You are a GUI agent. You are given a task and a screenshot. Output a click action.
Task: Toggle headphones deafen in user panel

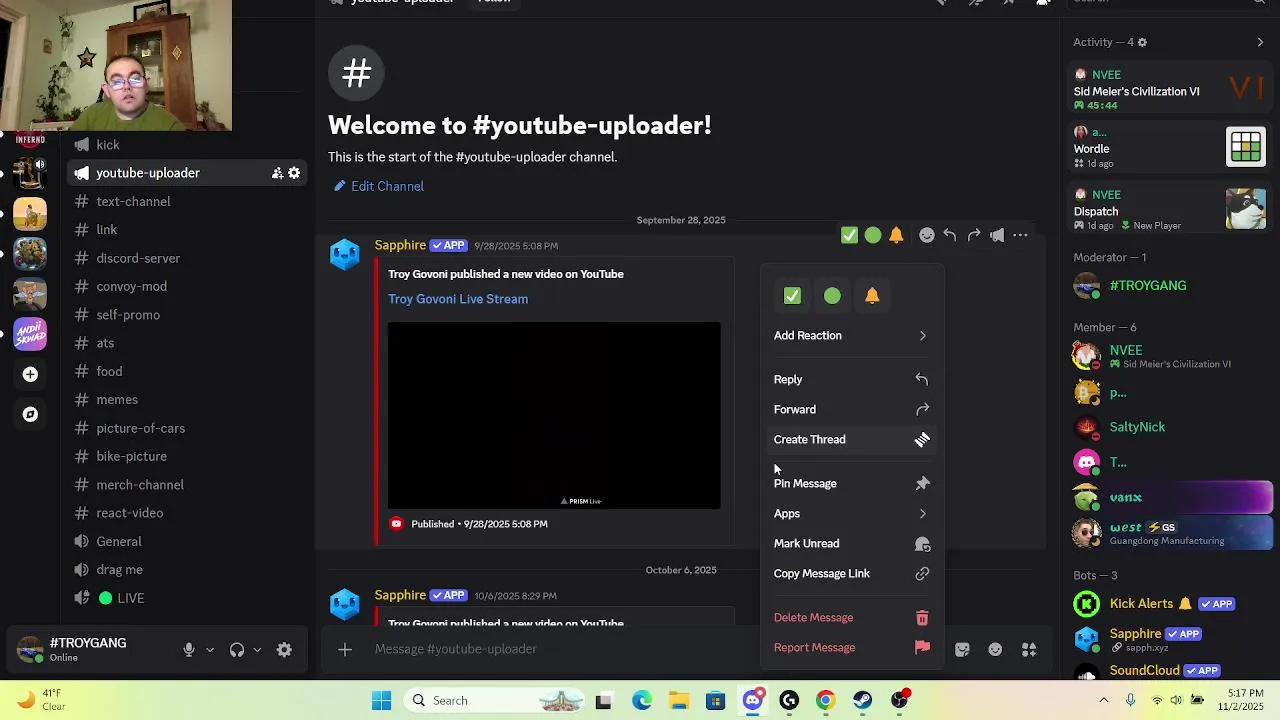(237, 650)
